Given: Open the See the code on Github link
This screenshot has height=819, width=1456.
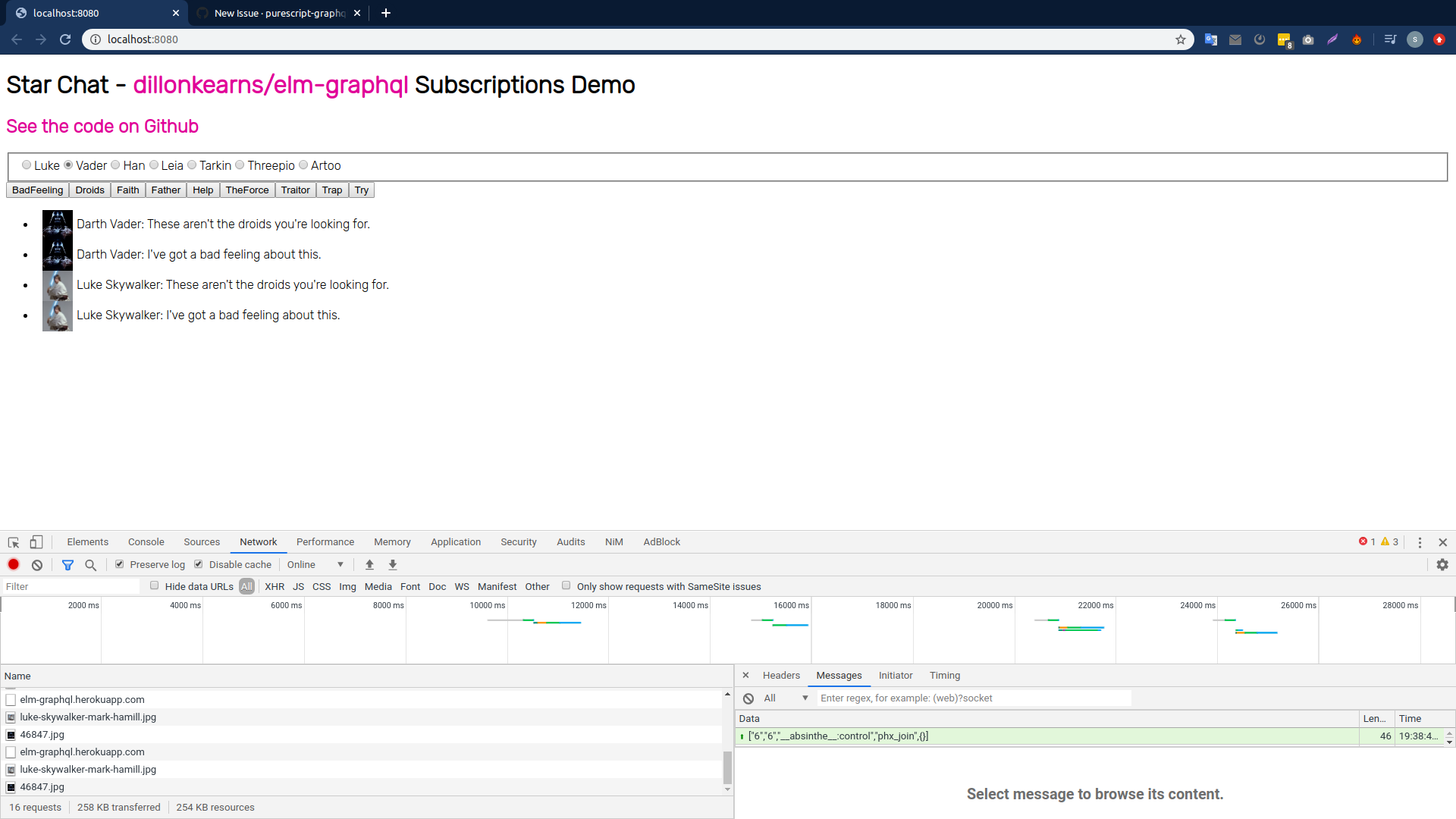Looking at the screenshot, I should point(102,127).
